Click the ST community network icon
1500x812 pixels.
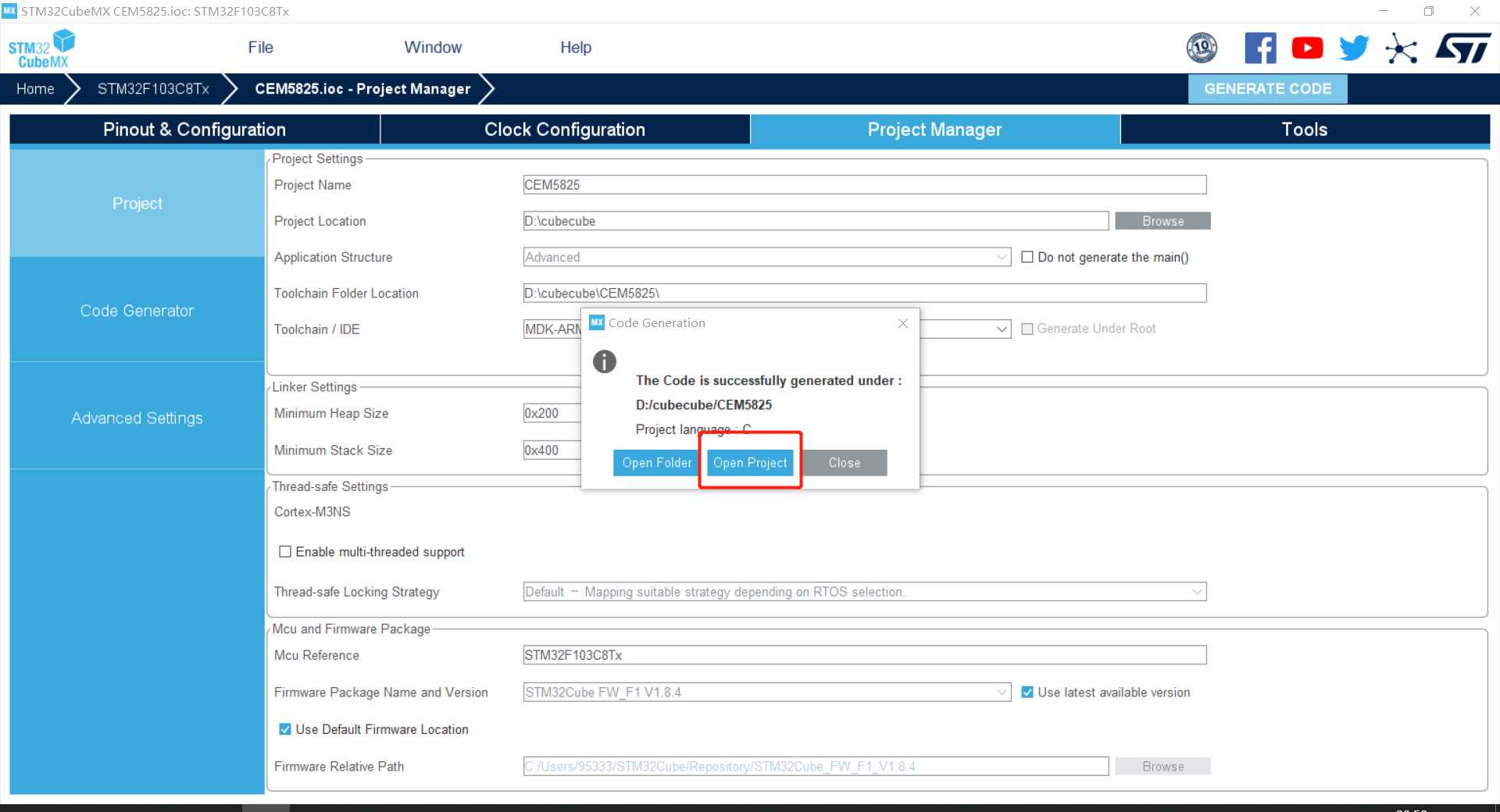click(1401, 48)
